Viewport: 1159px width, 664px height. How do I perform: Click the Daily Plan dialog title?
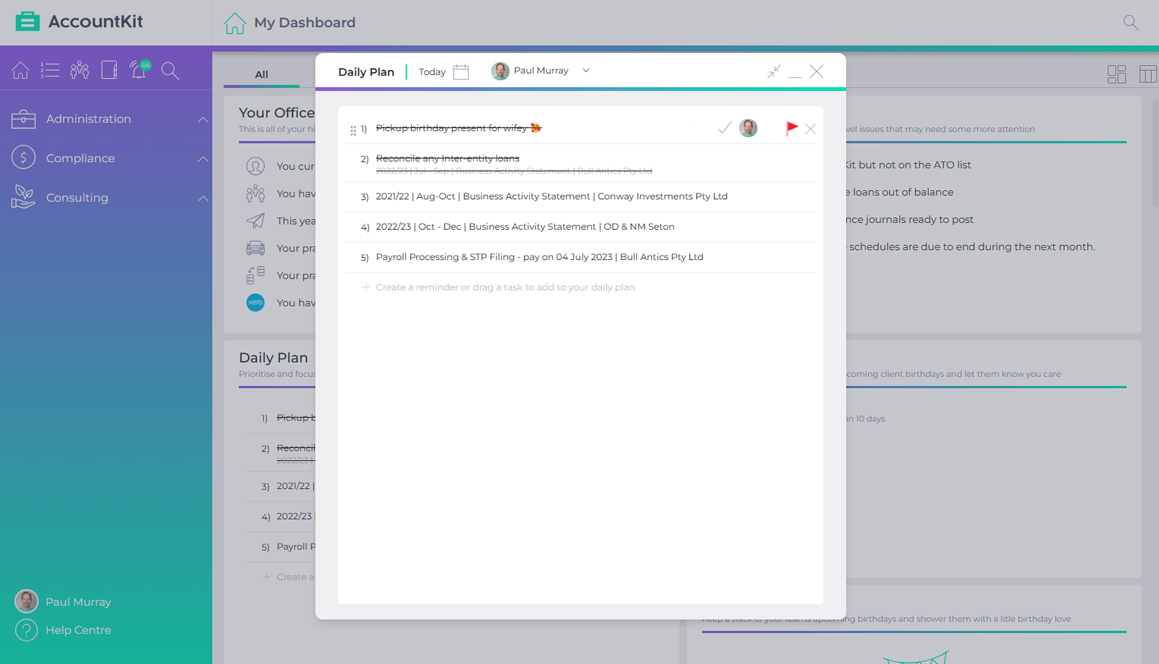366,72
